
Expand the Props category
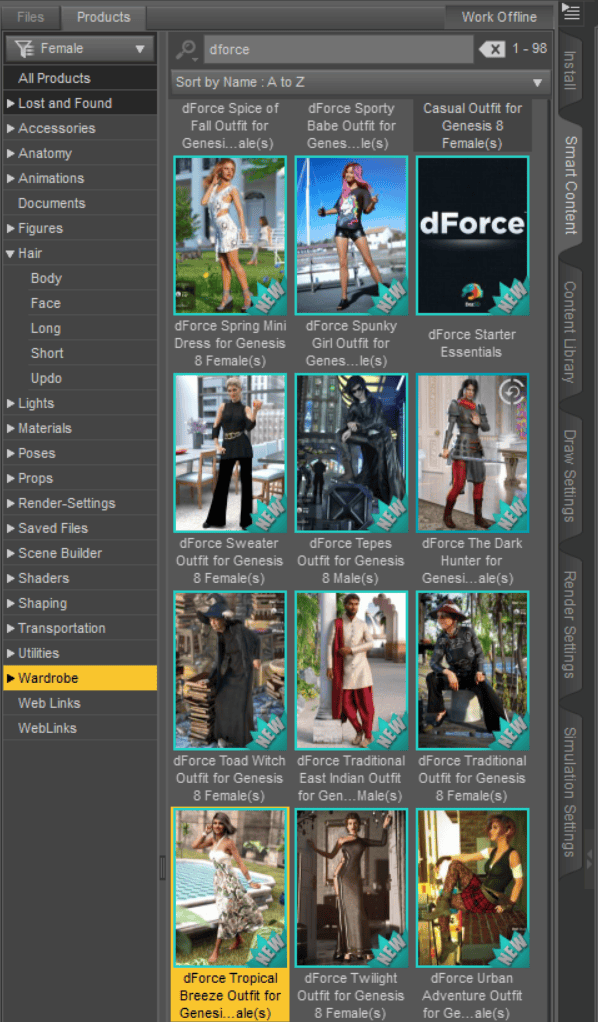(10, 478)
